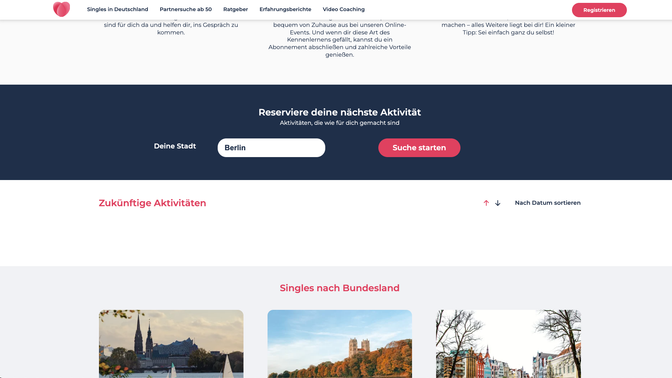The width and height of the screenshot is (672, 378).
Task: Click the heart logo in the header
Action: click(x=61, y=9)
